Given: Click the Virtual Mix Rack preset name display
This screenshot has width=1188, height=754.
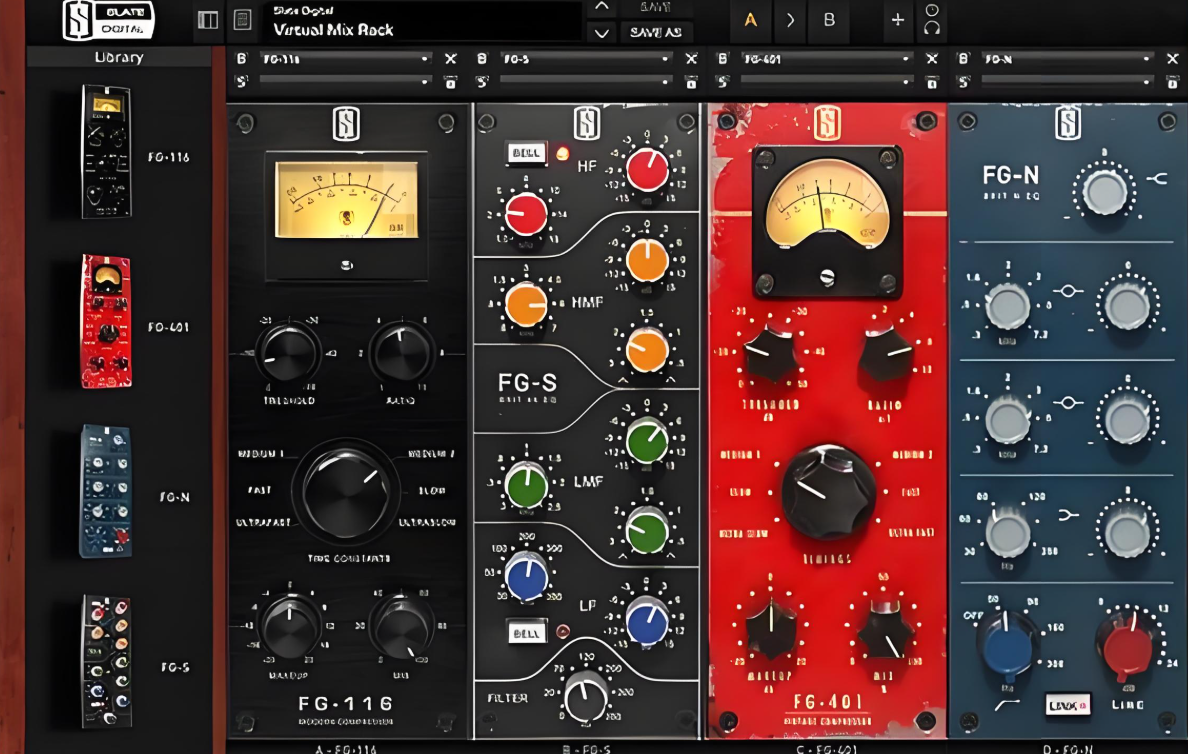Looking at the screenshot, I should click(x=424, y=21).
